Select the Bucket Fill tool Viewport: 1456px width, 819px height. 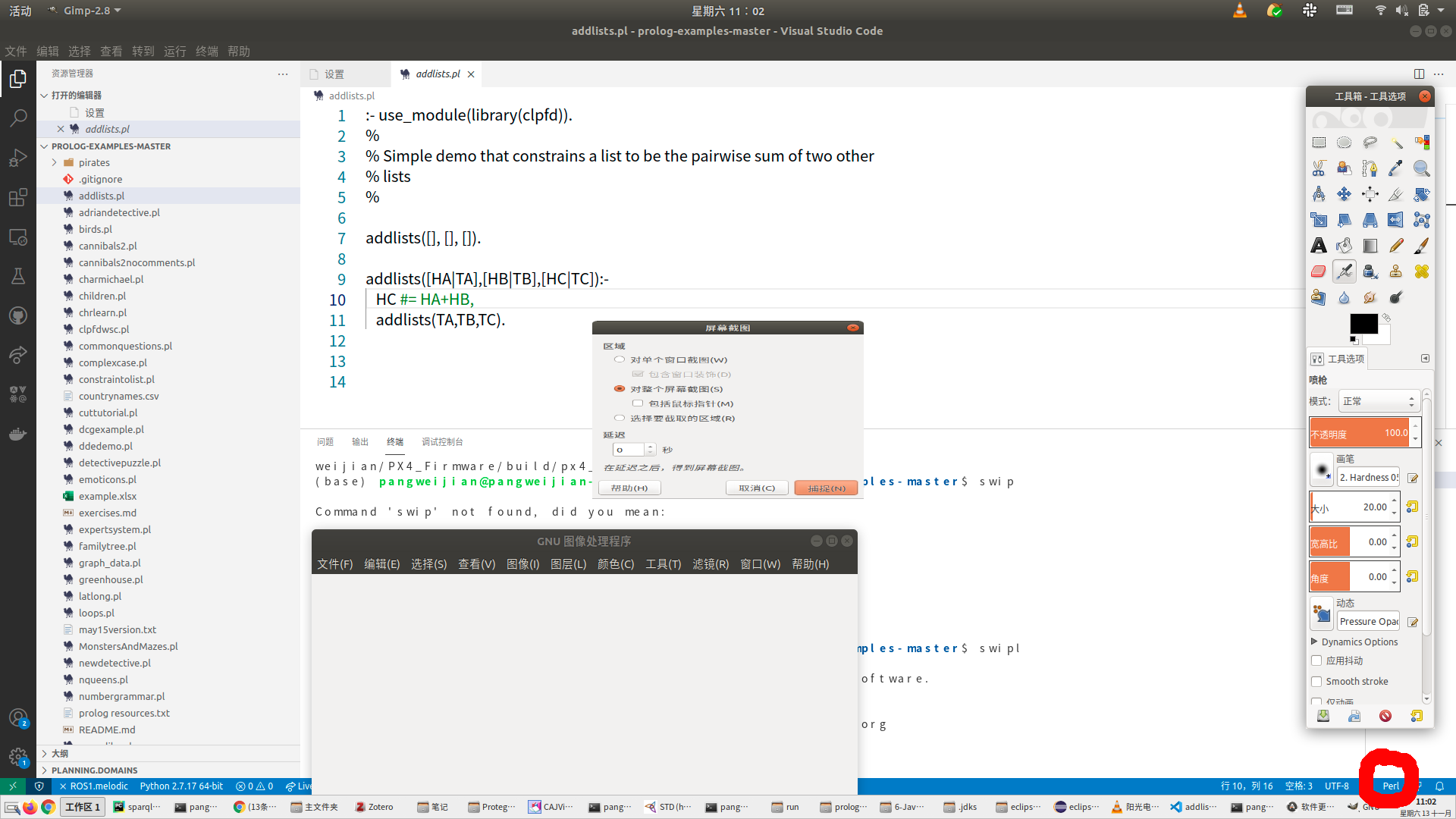click(x=1345, y=245)
